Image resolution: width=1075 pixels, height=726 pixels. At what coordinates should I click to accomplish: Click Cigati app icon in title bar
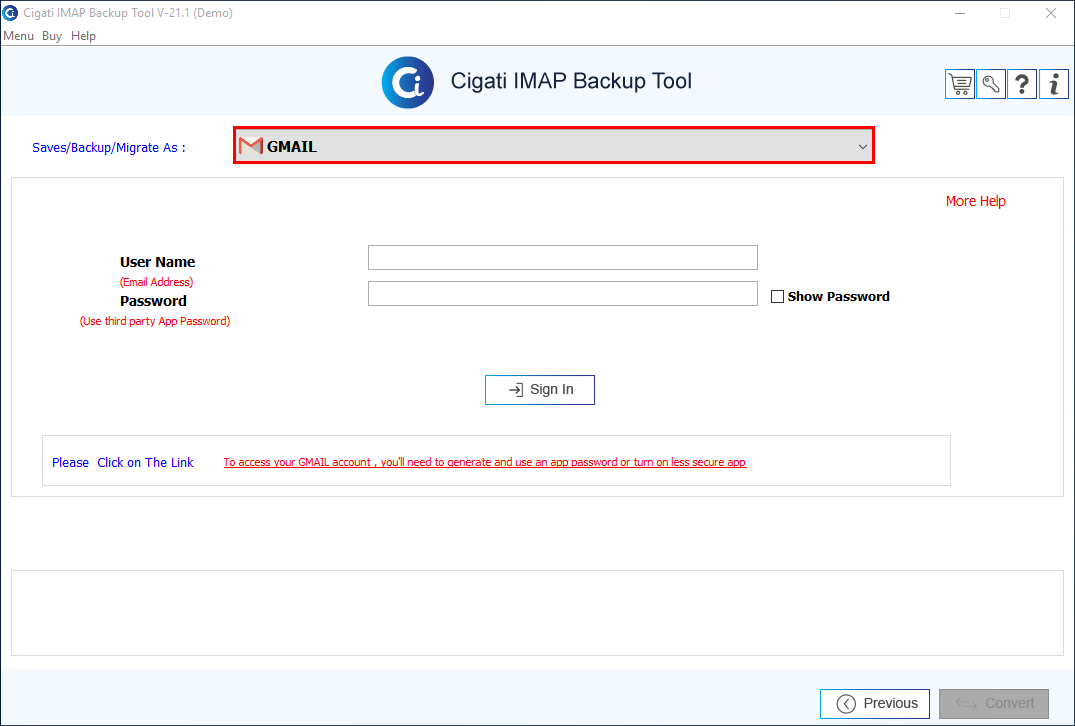[10, 12]
